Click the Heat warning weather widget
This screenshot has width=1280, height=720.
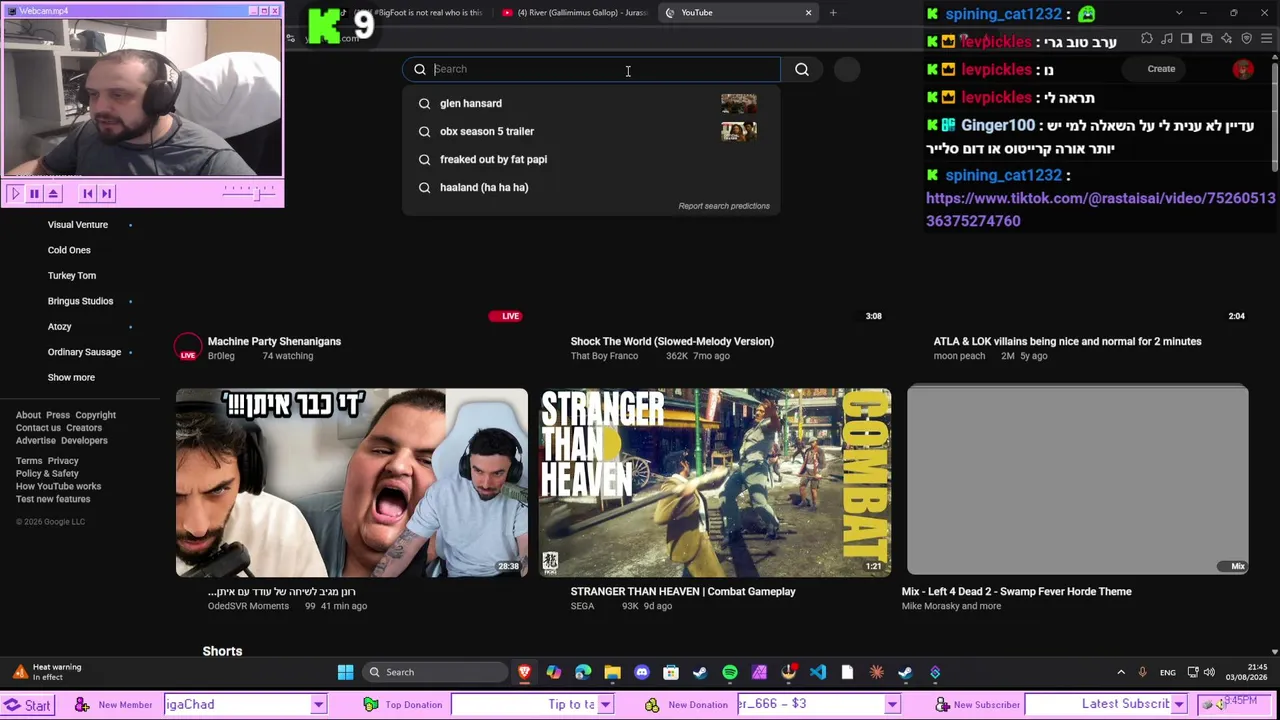click(x=48, y=672)
